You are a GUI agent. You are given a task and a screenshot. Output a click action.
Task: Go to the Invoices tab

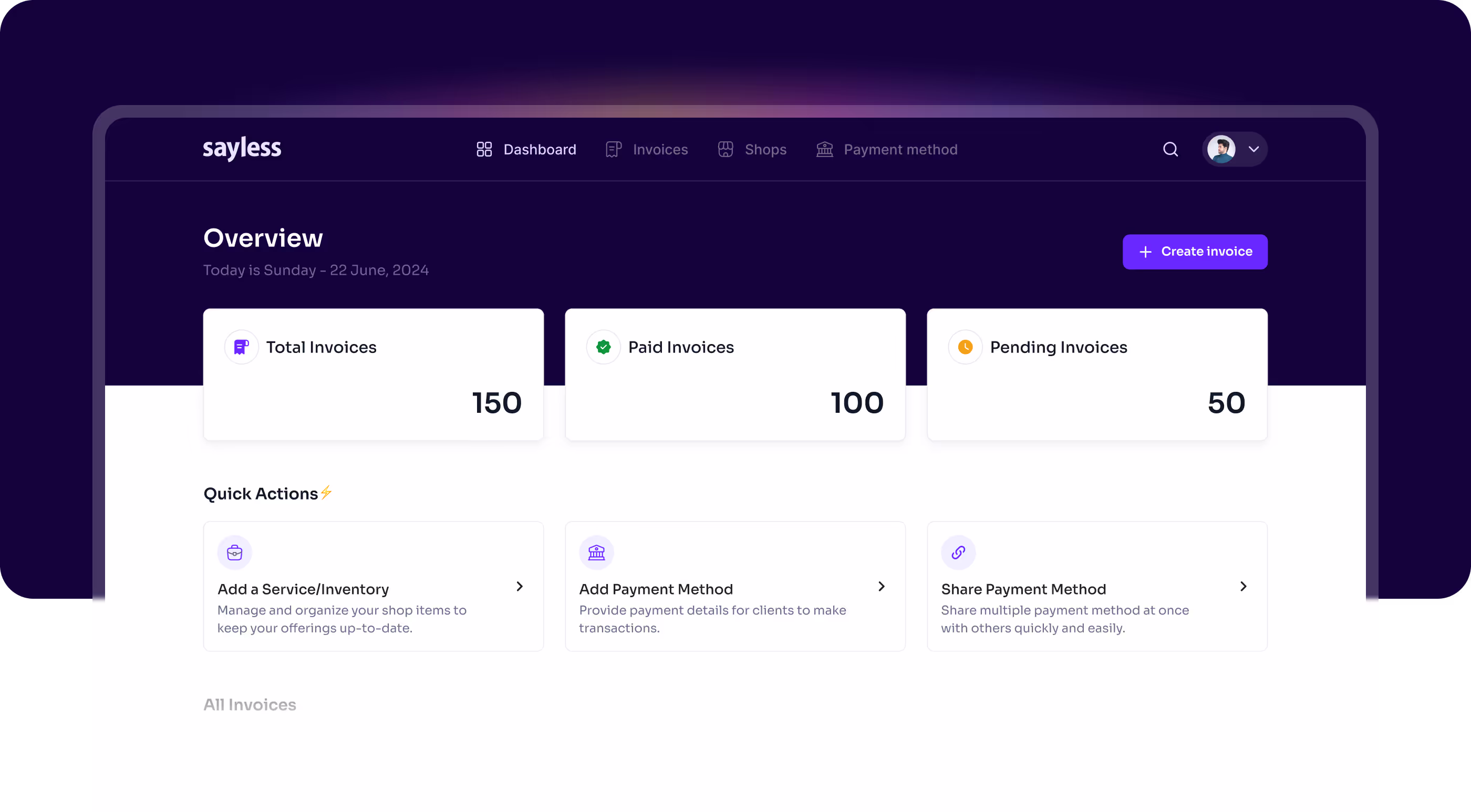tap(647, 150)
